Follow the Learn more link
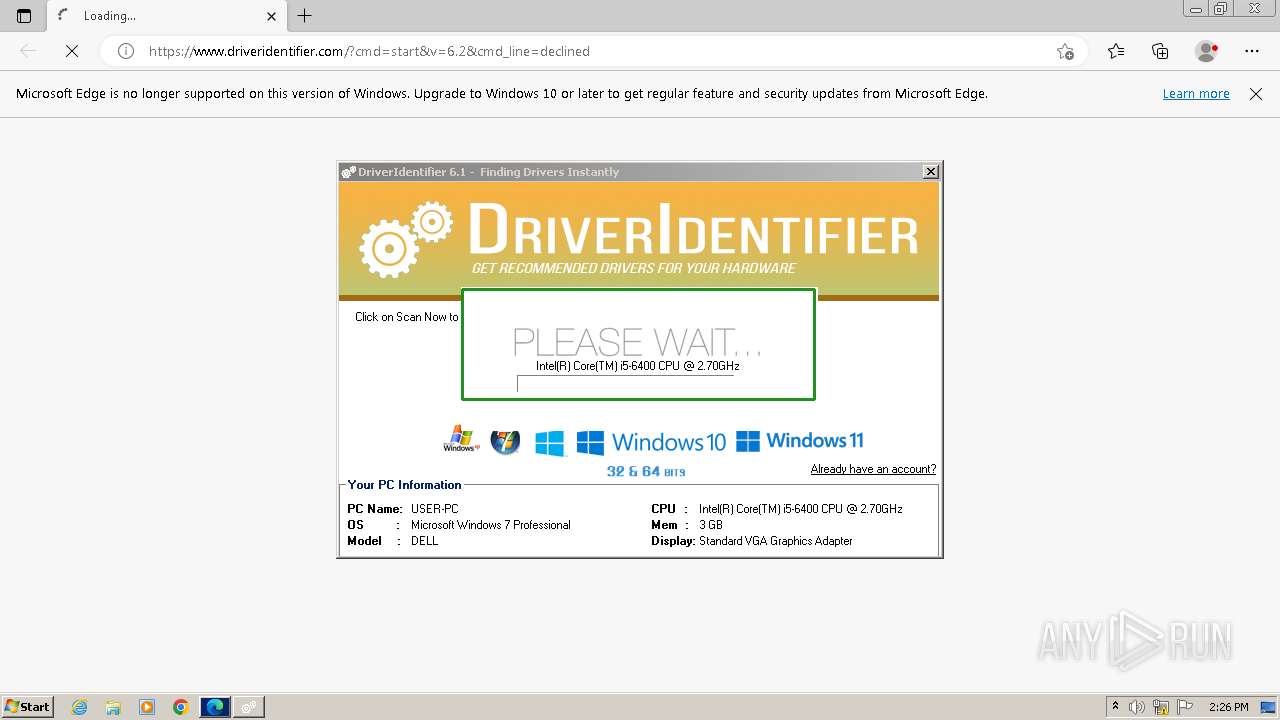The image size is (1280, 720). tap(1196, 94)
